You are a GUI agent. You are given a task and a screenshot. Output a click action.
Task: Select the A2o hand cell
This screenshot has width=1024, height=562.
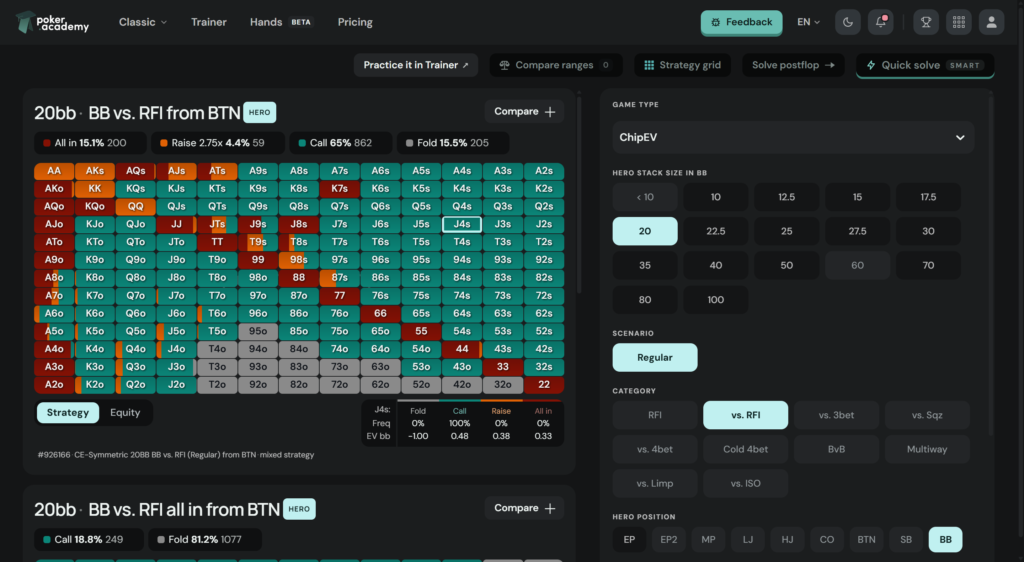pos(54,384)
